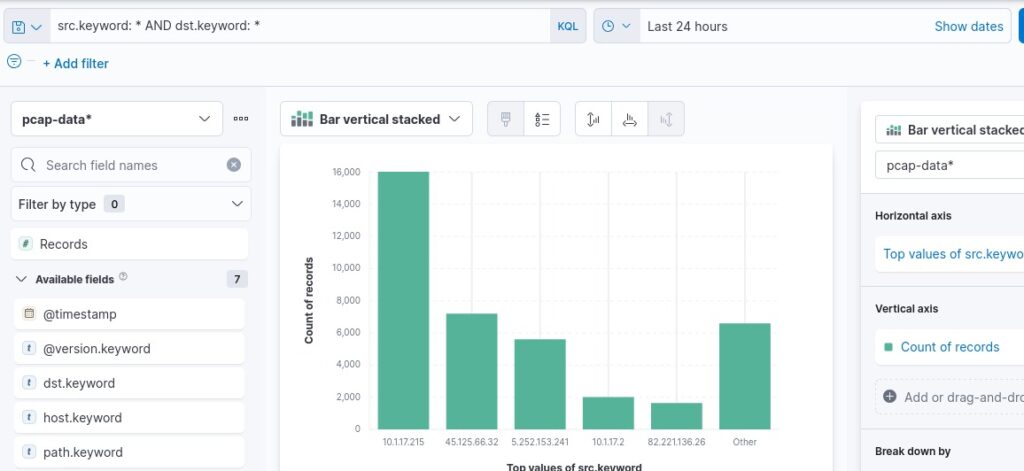Click the Count of records color swatch
1024x471 pixels.
(x=888, y=347)
